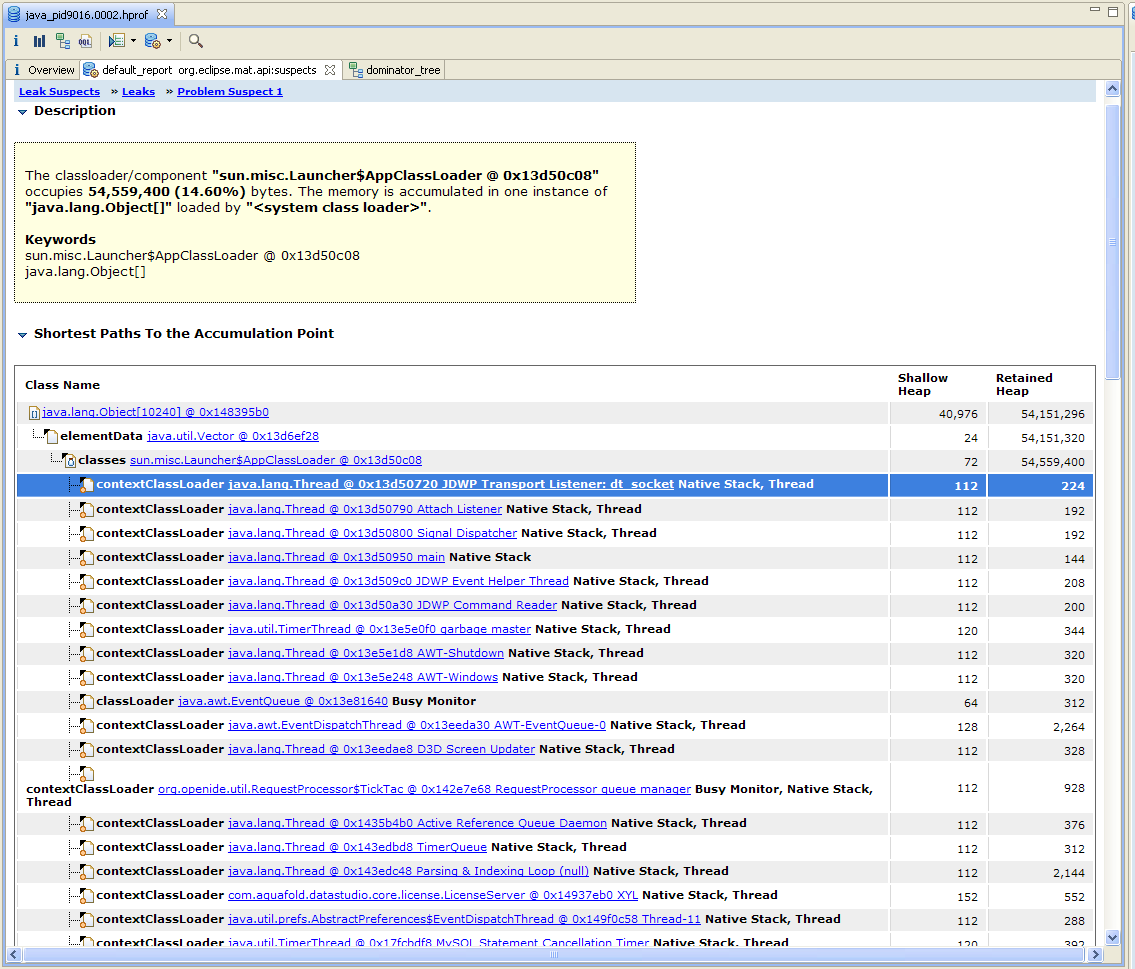Click thread icon in Signal Dispatcher row
Image resolution: width=1135 pixels, height=969 pixels.
click(x=87, y=534)
